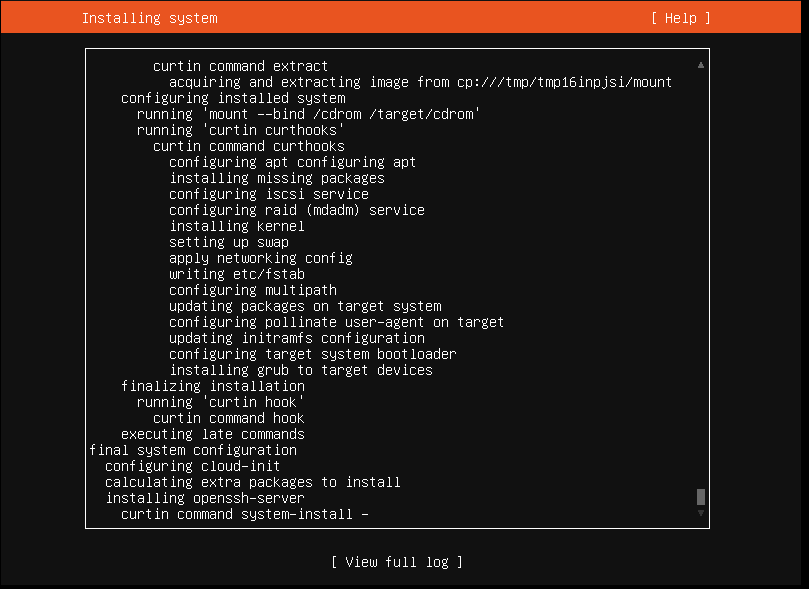Click the Installing system header title
Screen dimensions: 809x589
pos(150,18)
